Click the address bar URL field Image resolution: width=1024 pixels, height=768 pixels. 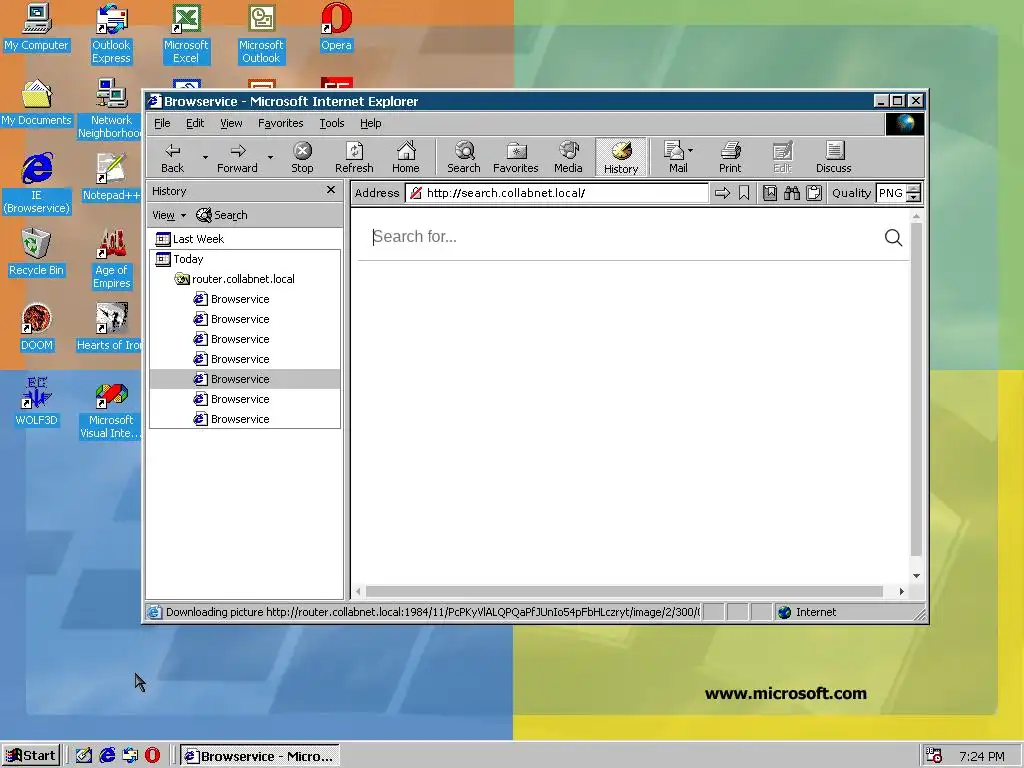pos(557,193)
